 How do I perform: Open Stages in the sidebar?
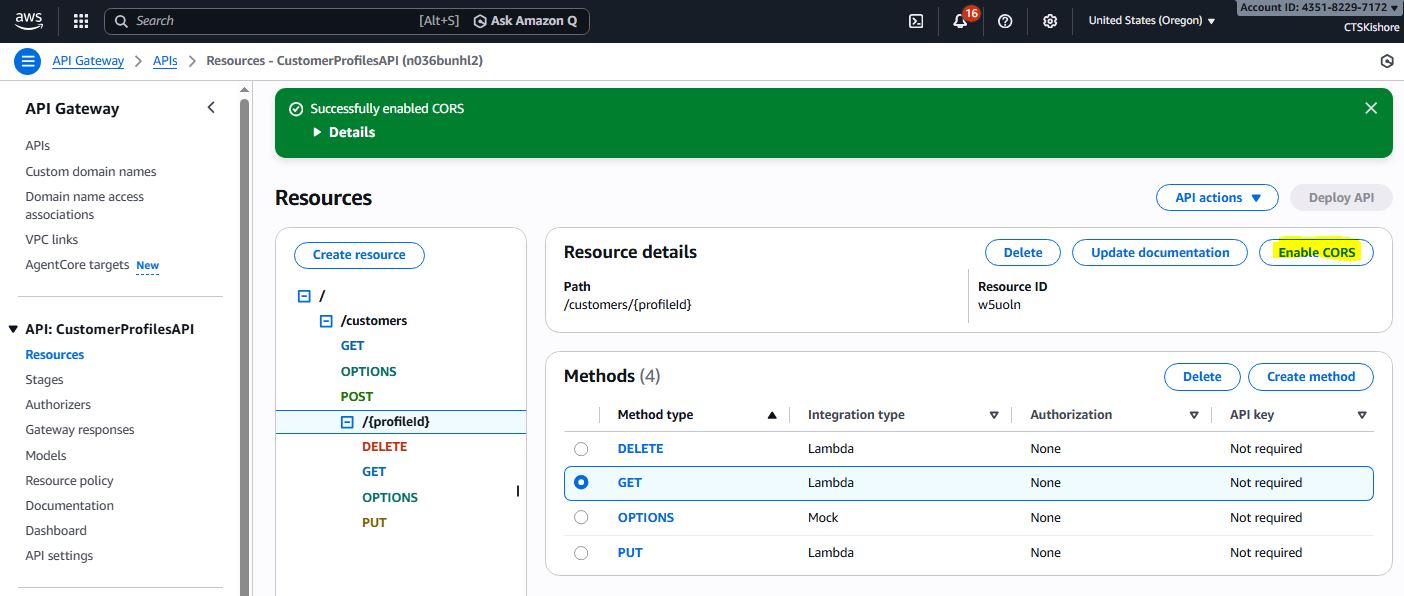point(44,380)
